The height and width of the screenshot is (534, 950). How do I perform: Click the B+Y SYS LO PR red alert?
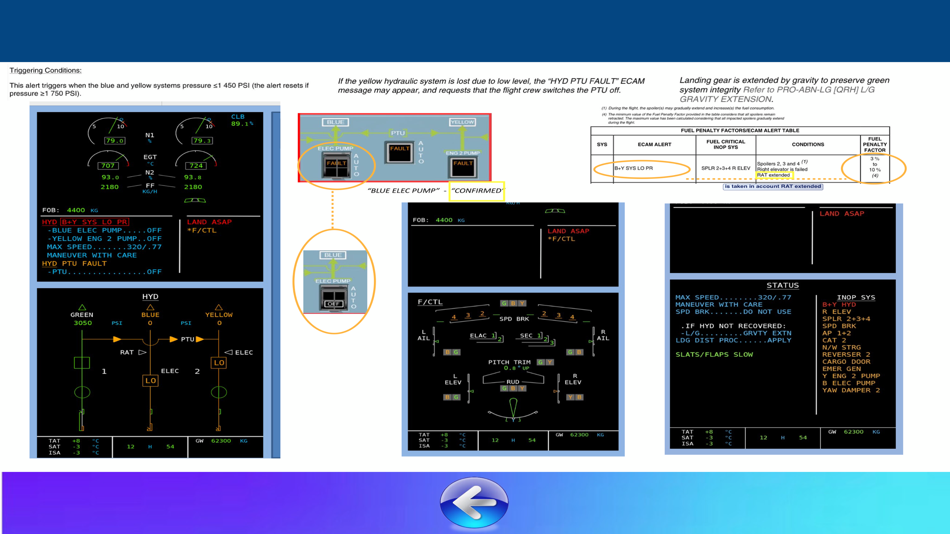point(95,222)
